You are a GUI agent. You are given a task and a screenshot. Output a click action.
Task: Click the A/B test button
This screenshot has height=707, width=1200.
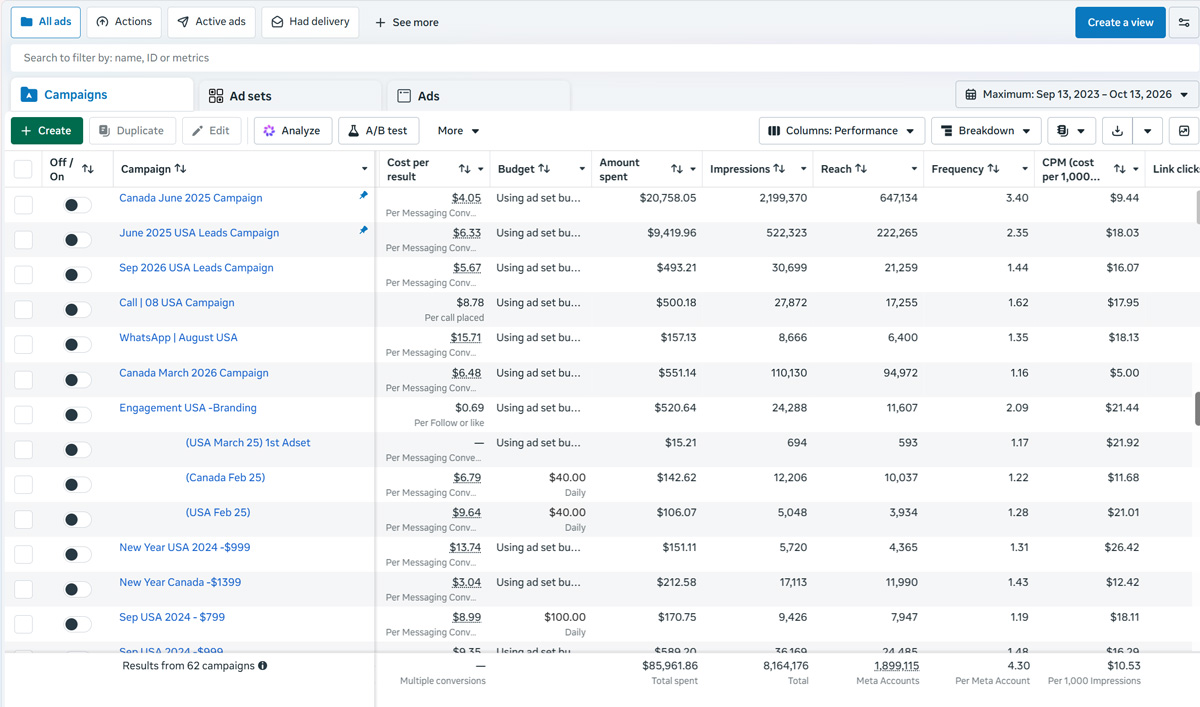(x=378, y=131)
